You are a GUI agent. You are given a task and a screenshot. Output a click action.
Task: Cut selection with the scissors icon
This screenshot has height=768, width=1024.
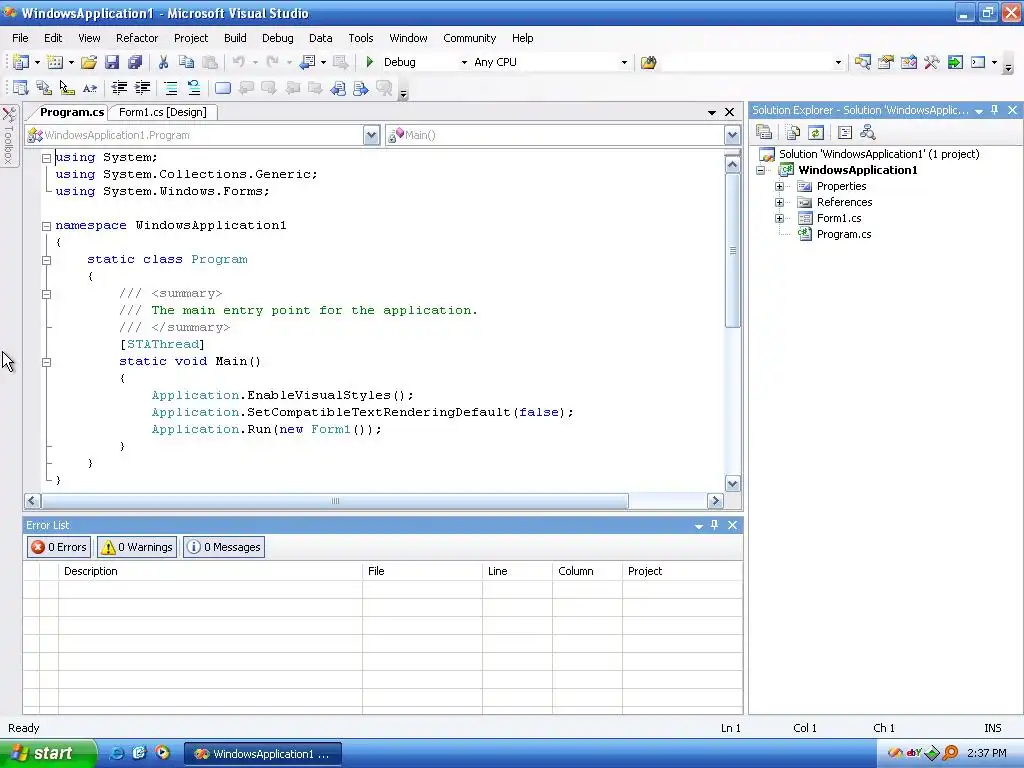point(163,62)
